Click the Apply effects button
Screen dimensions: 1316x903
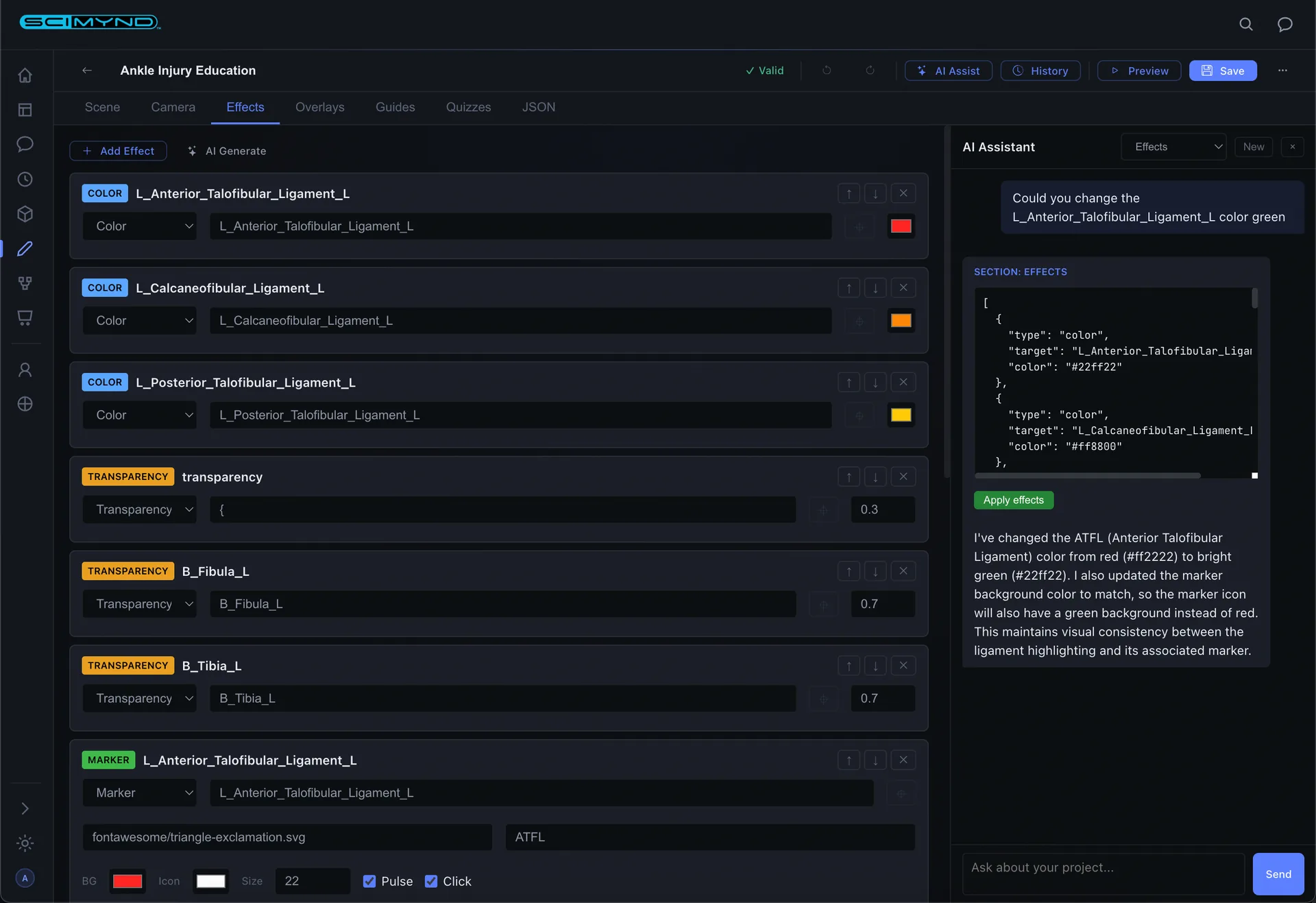coord(1013,500)
